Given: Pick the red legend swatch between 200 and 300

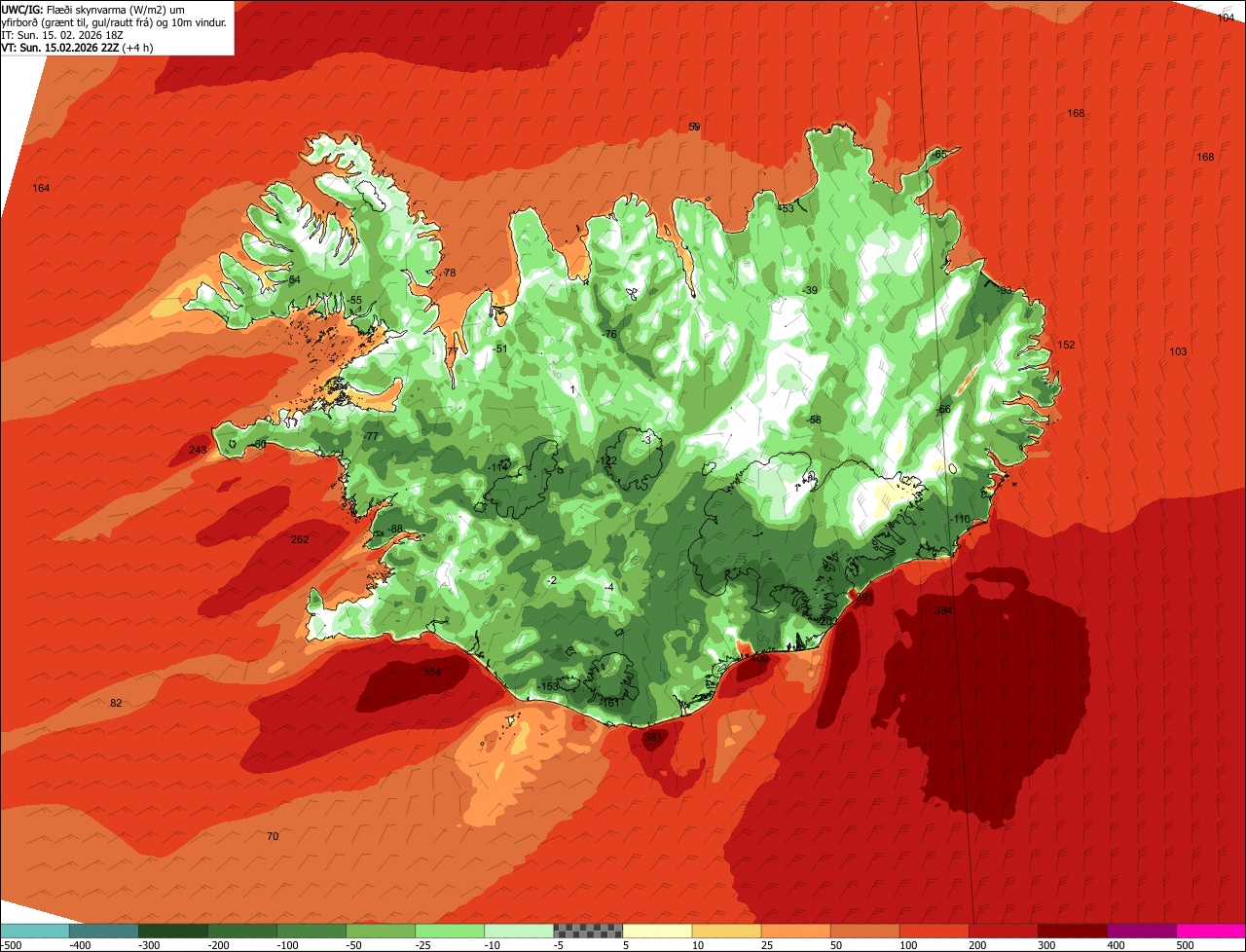Looking at the screenshot, I should (1003, 931).
